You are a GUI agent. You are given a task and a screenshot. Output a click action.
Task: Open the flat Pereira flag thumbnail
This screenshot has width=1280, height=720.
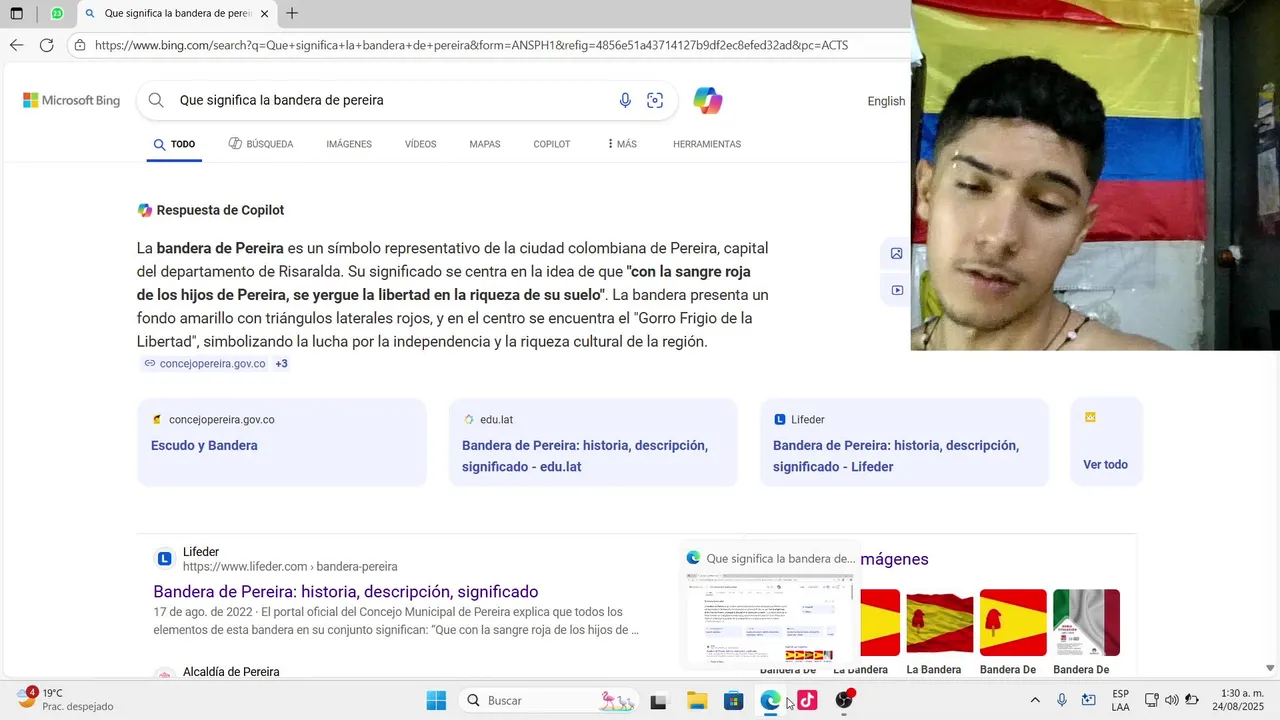point(1013,623)
